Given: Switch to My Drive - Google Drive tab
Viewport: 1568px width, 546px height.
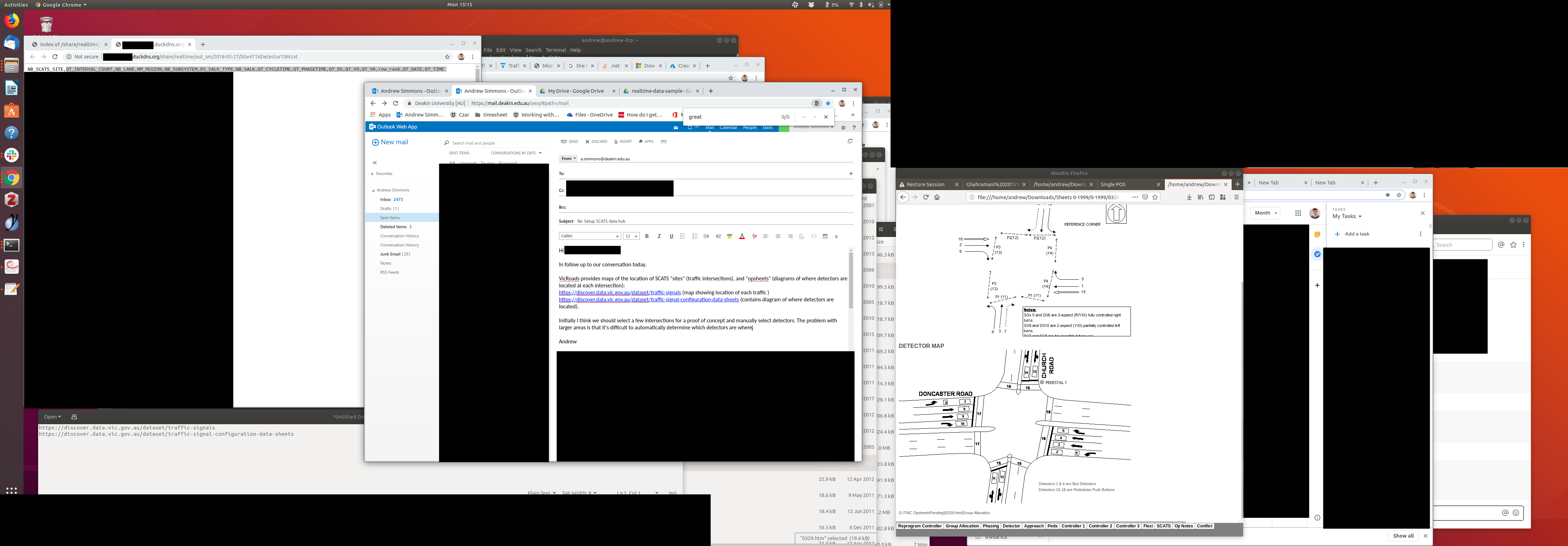Looking at the screenshot, I should pos(575,91).
